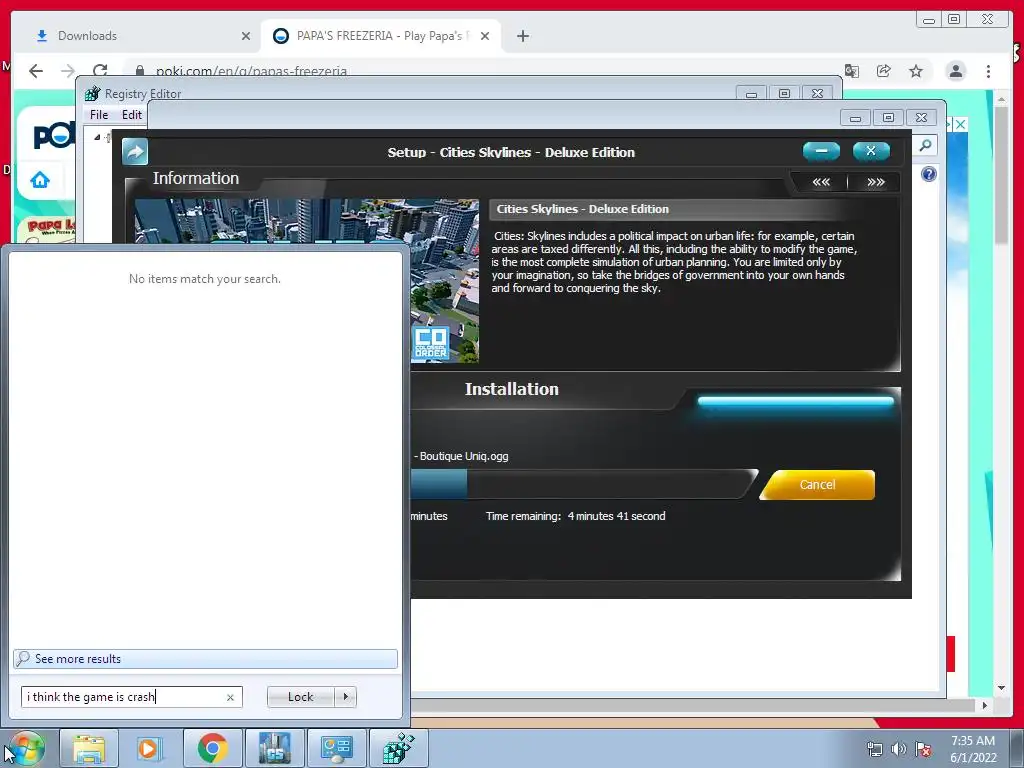Screen dimensions: 1024x768
Task: Click See more results in Start menu
Action: (x=205, y=658)
